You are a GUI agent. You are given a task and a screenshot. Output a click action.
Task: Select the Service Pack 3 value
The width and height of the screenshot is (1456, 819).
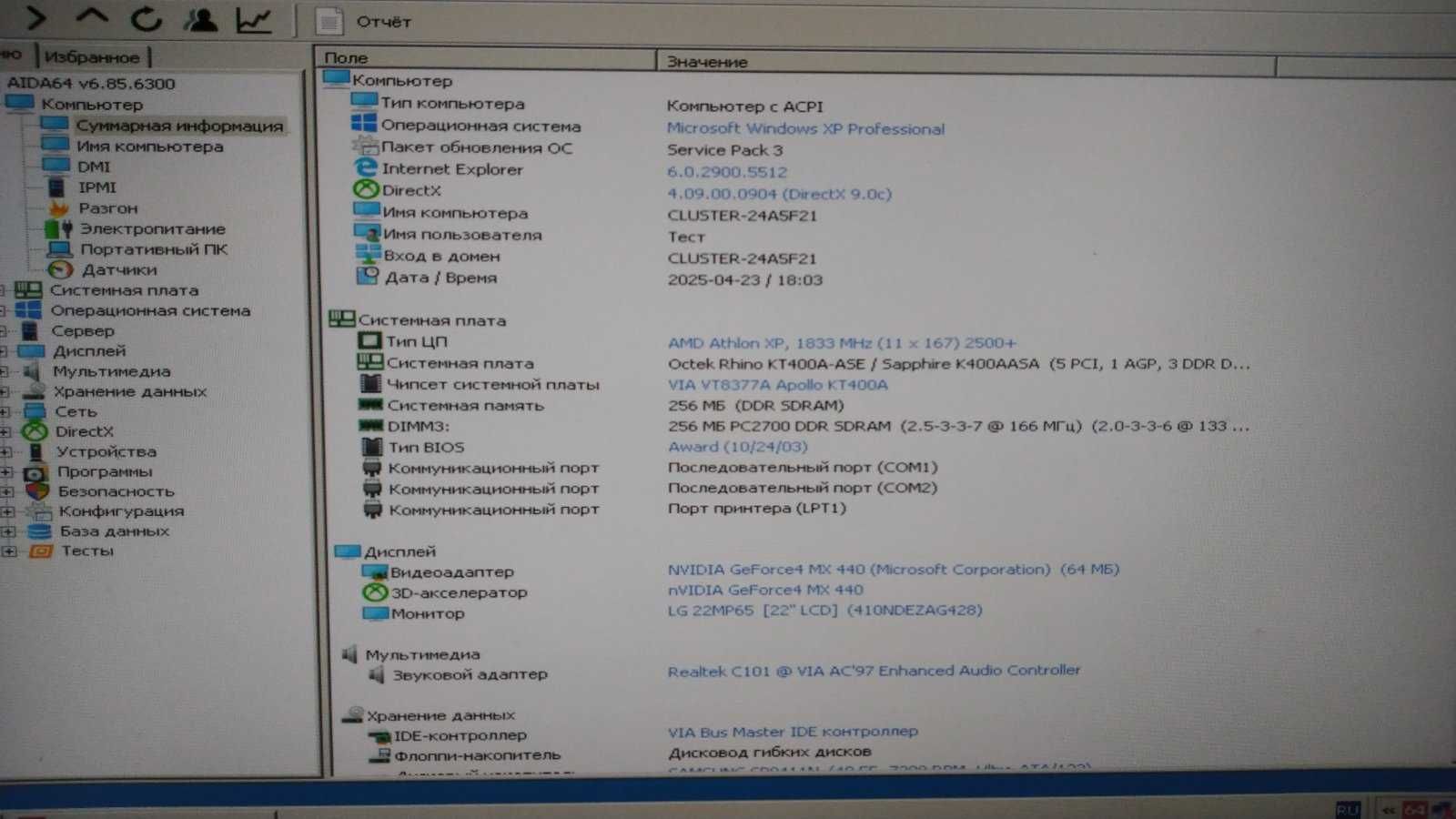click(x=724, y=150)
